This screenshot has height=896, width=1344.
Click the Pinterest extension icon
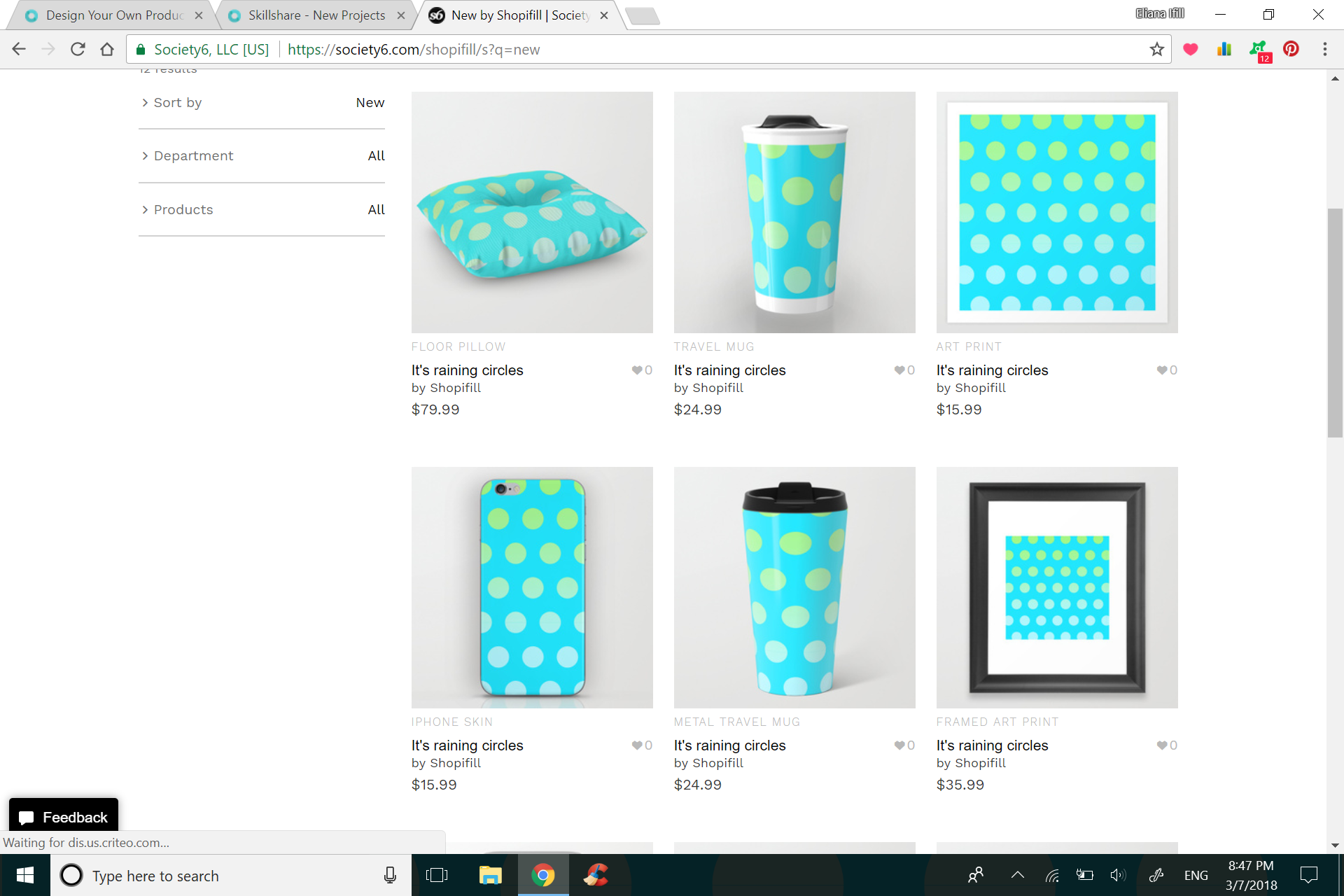coord(1291,49)
